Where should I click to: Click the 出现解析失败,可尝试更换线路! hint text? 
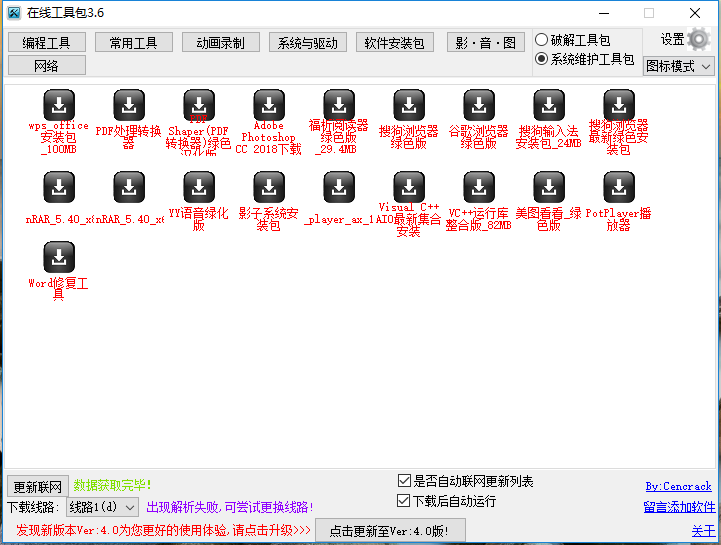tap(230, 507)
